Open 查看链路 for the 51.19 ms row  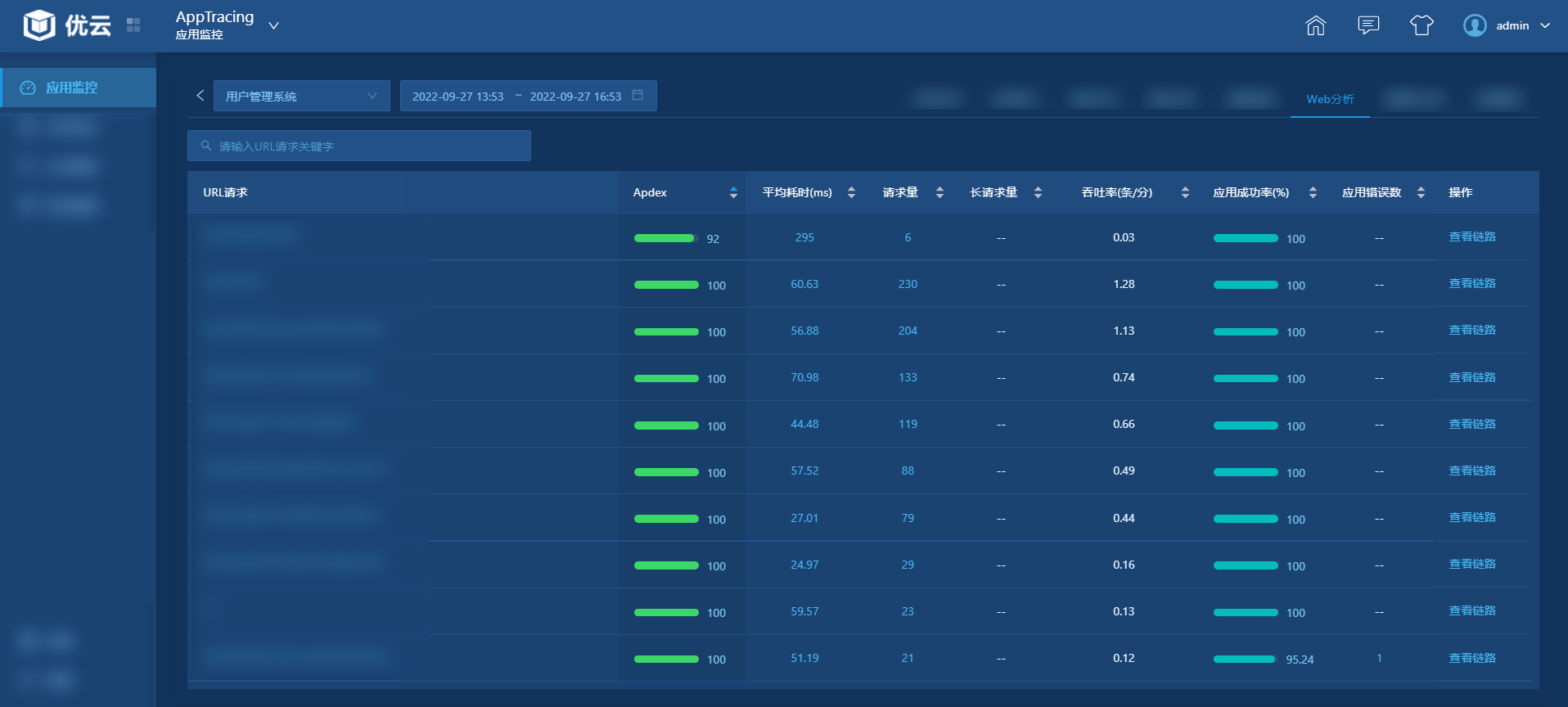[1472, 658]
